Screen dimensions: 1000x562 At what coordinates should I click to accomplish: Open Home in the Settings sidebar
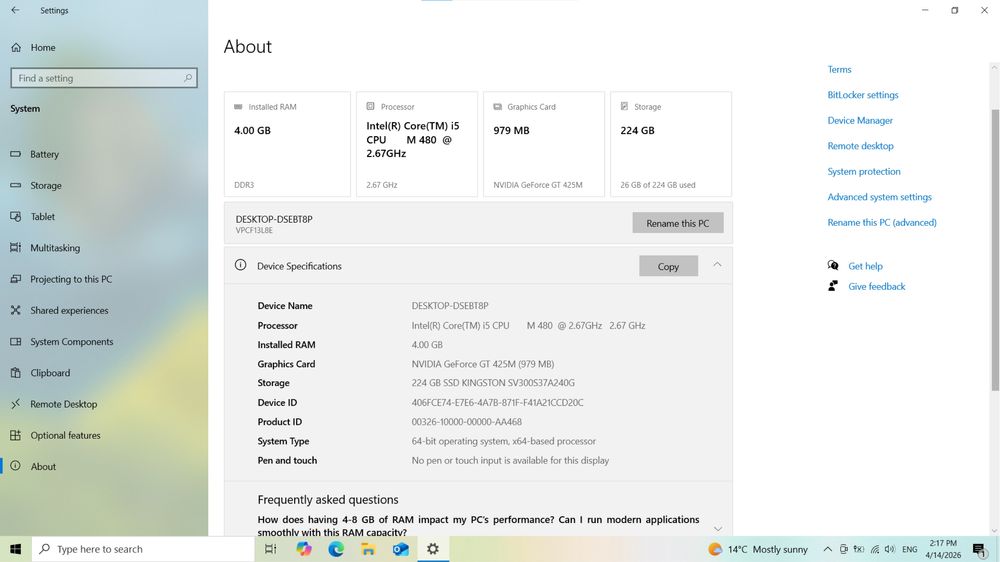43,47
